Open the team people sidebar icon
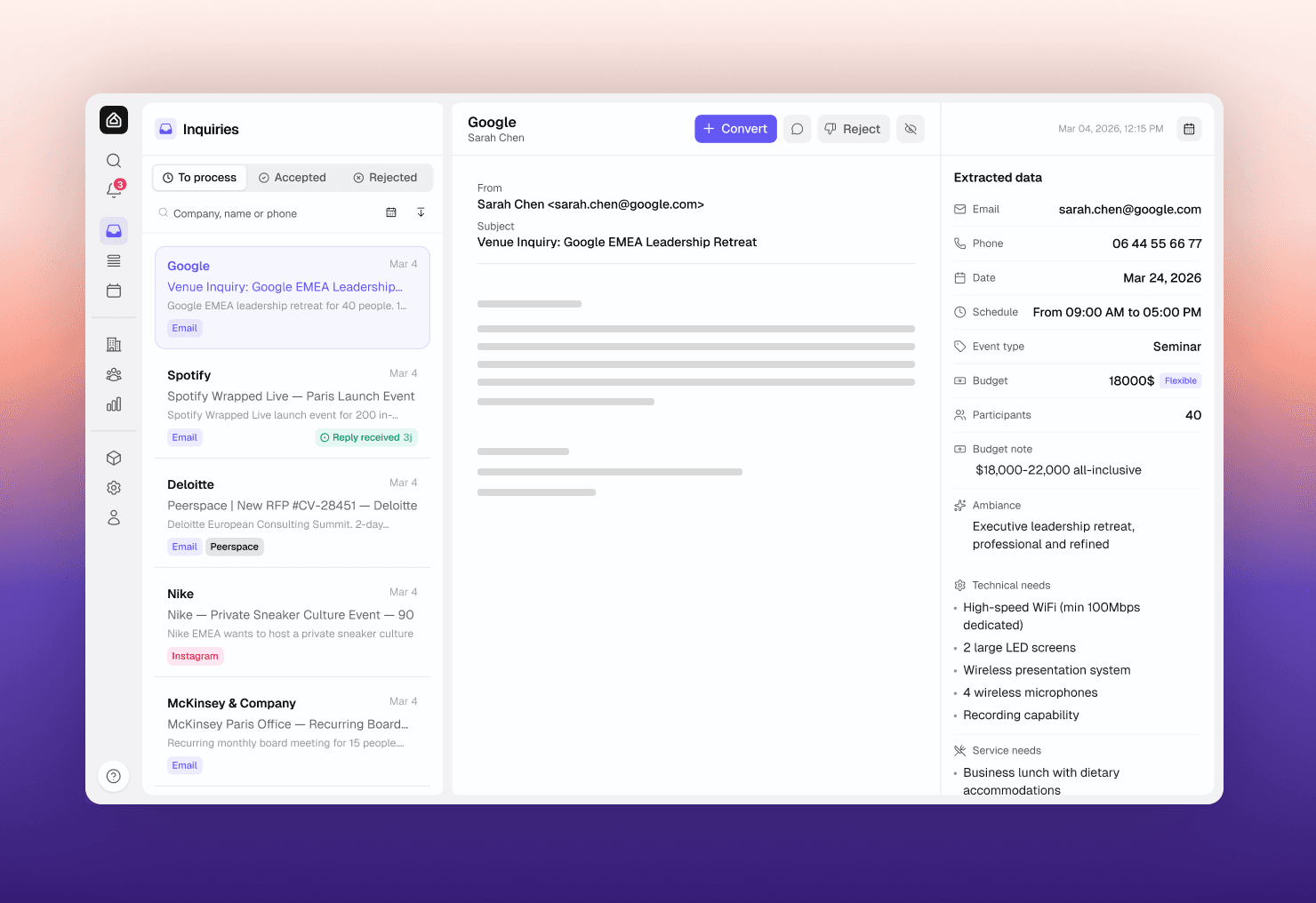This screenshot has width=1316, height=903. click(114, 374)
